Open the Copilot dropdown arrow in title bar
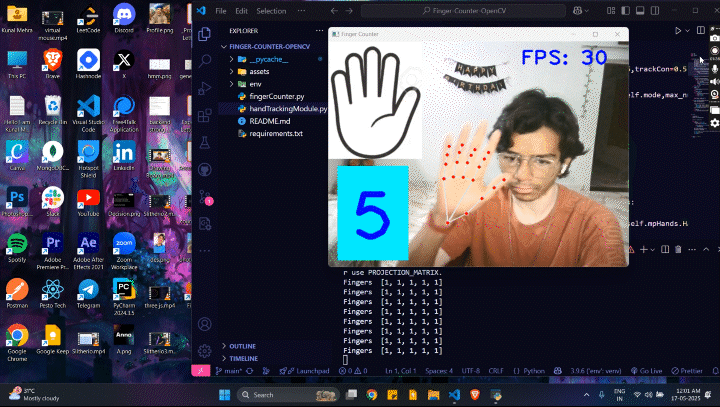The width and height of the screenshot is (720, 407). [586, 11]
